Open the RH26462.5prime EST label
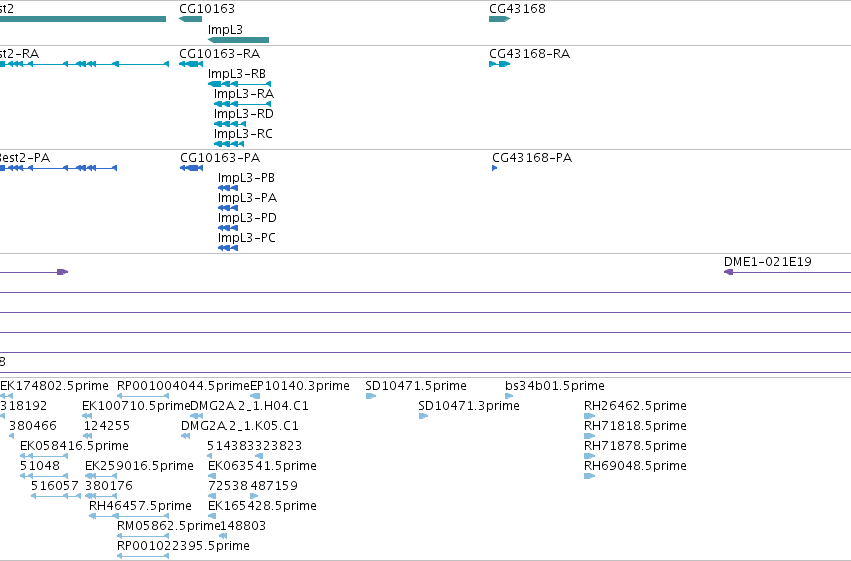The width and height of the screenshot is (851, 561). 635,406
